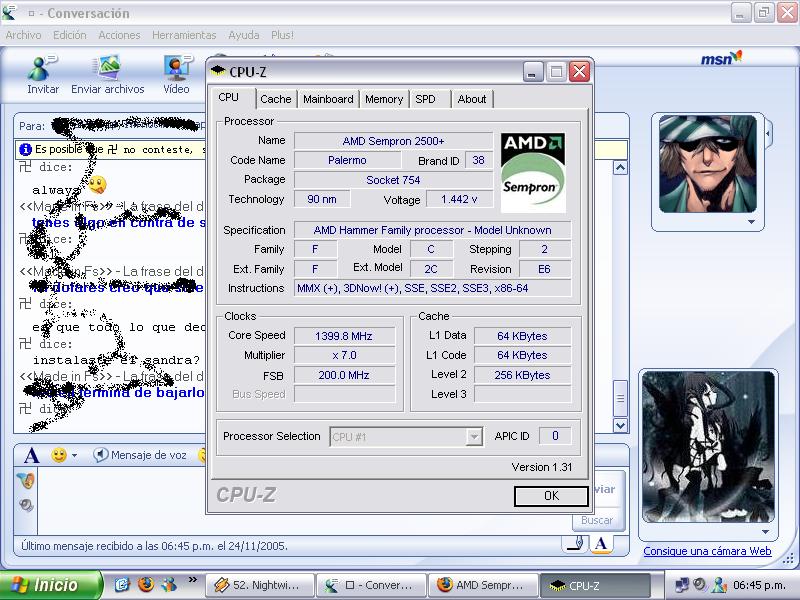Click the conversation scrollbar thumb
The width and height of the screenshot is (800, 600).
(x=620, y=398)
